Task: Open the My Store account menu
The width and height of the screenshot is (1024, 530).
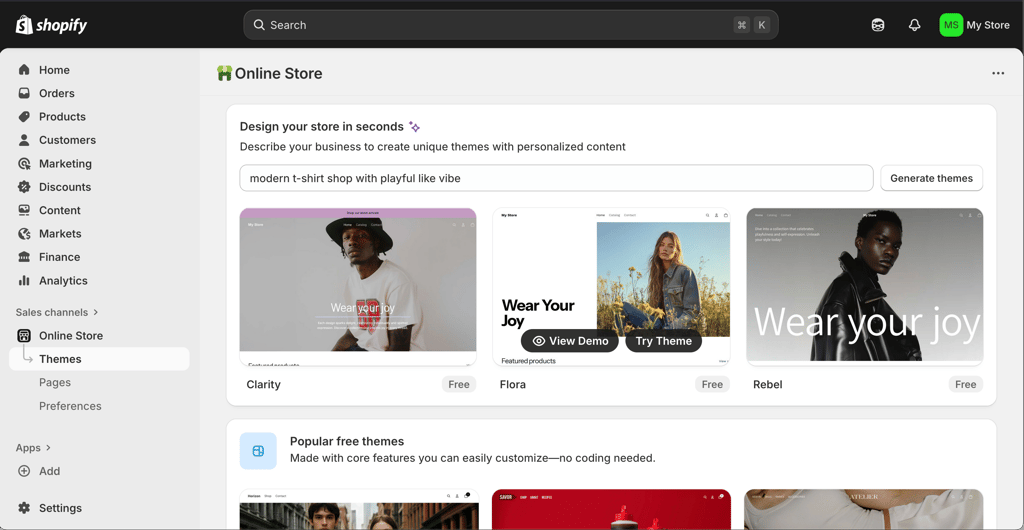Action: [x=974, y=25]
